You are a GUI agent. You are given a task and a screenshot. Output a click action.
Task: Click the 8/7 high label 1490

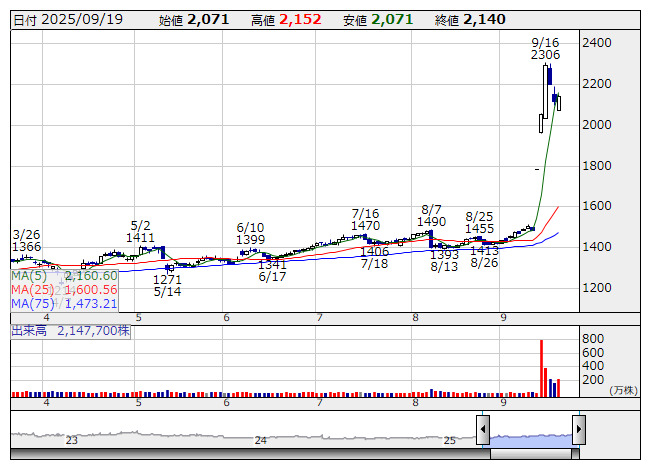[431, 221]
